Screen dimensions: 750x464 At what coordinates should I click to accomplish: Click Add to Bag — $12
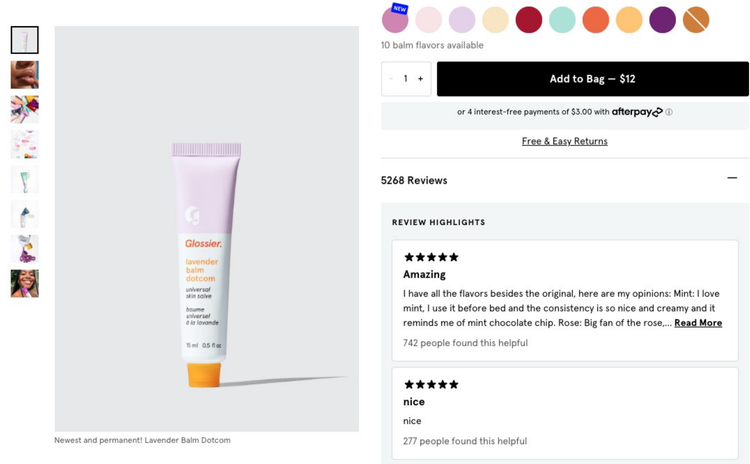click(592, 79)
